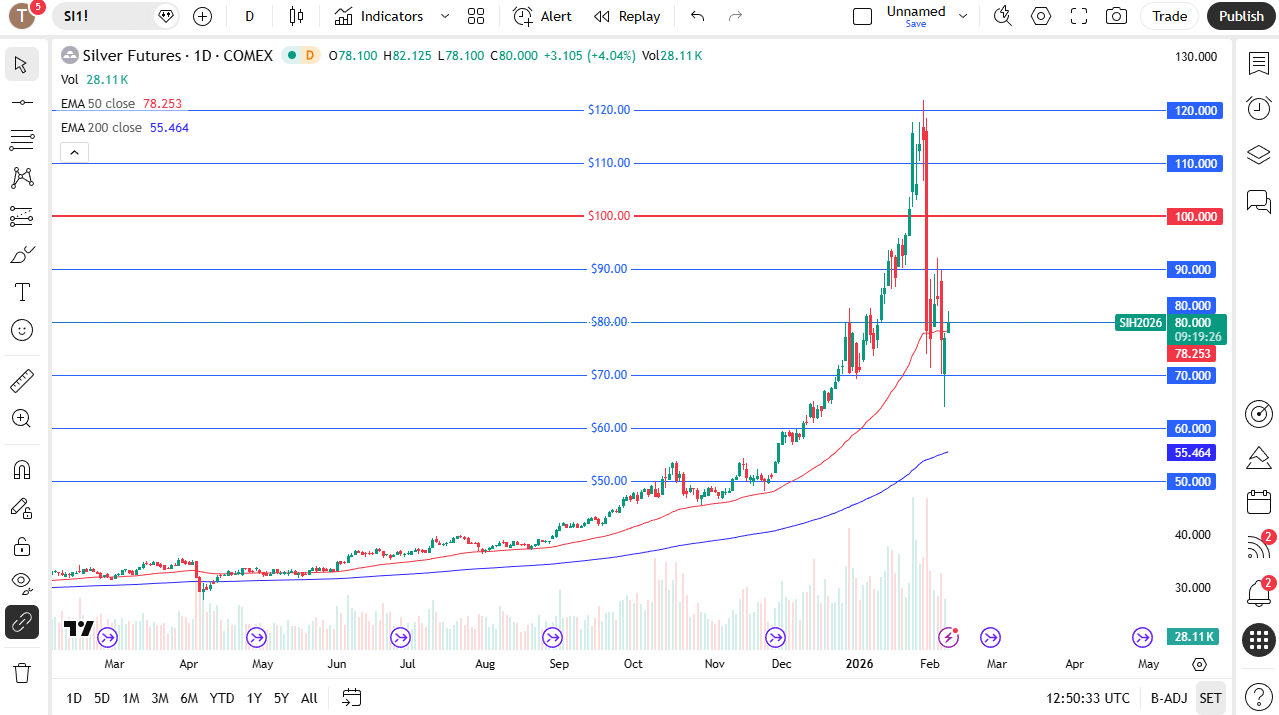Select the brush drawing tool
Image resolution: width=1279 pixels, height=715 pixels.
pyautogui.click(x=21, y=254)
